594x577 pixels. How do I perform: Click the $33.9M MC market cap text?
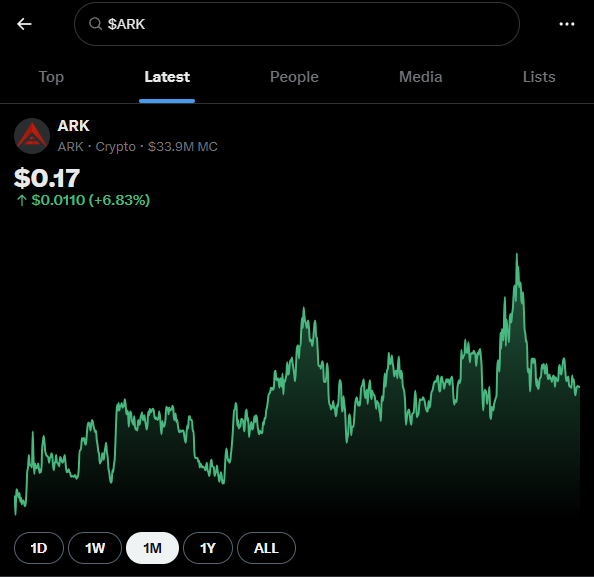[183, 147]
